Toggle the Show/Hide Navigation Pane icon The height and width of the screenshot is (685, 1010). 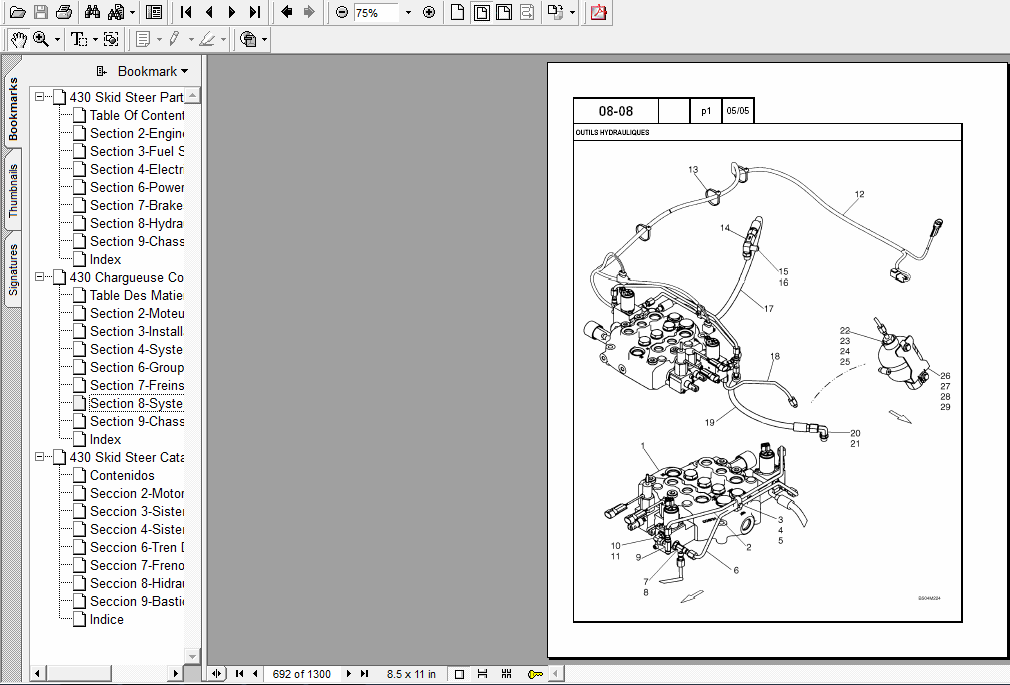(154, 12)
